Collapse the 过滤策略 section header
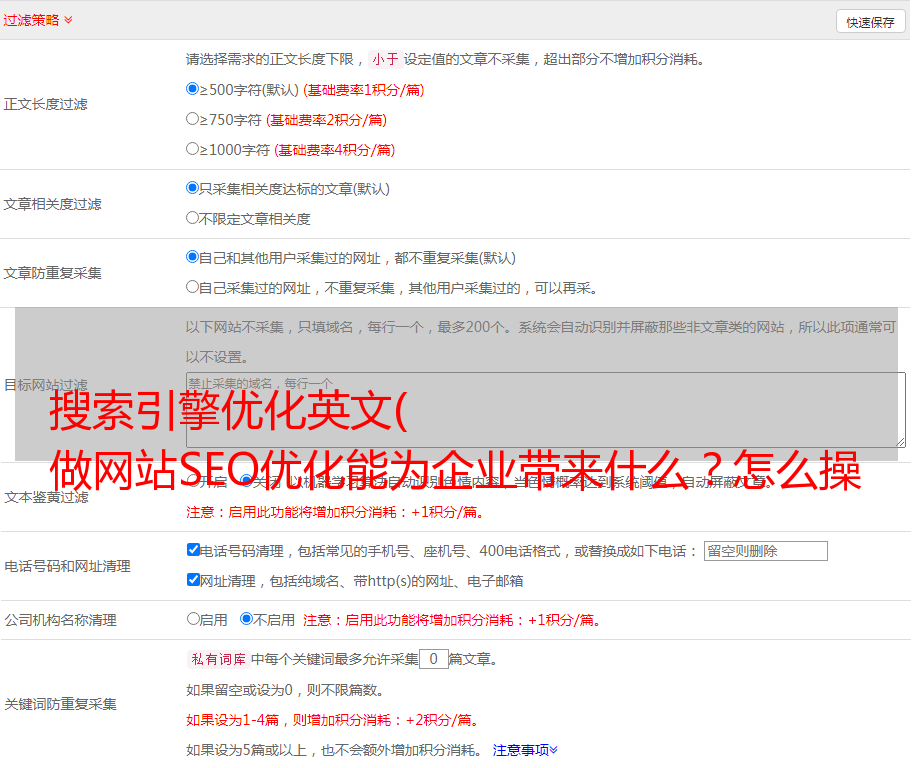 (38, 20)
